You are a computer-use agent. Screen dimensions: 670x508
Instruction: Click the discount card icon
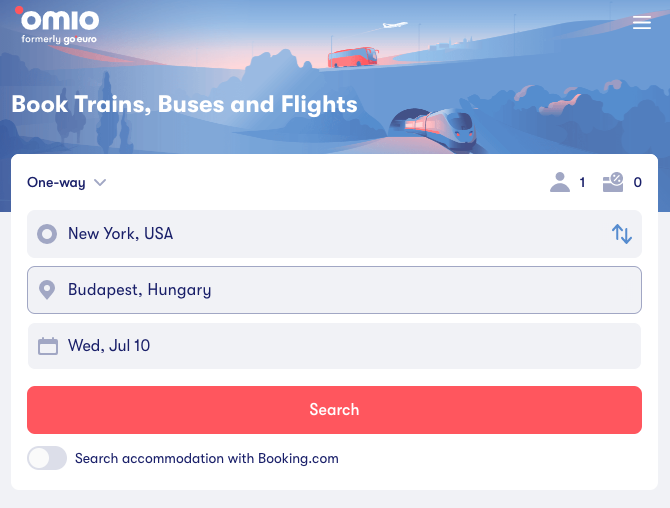tap(613, 182)
